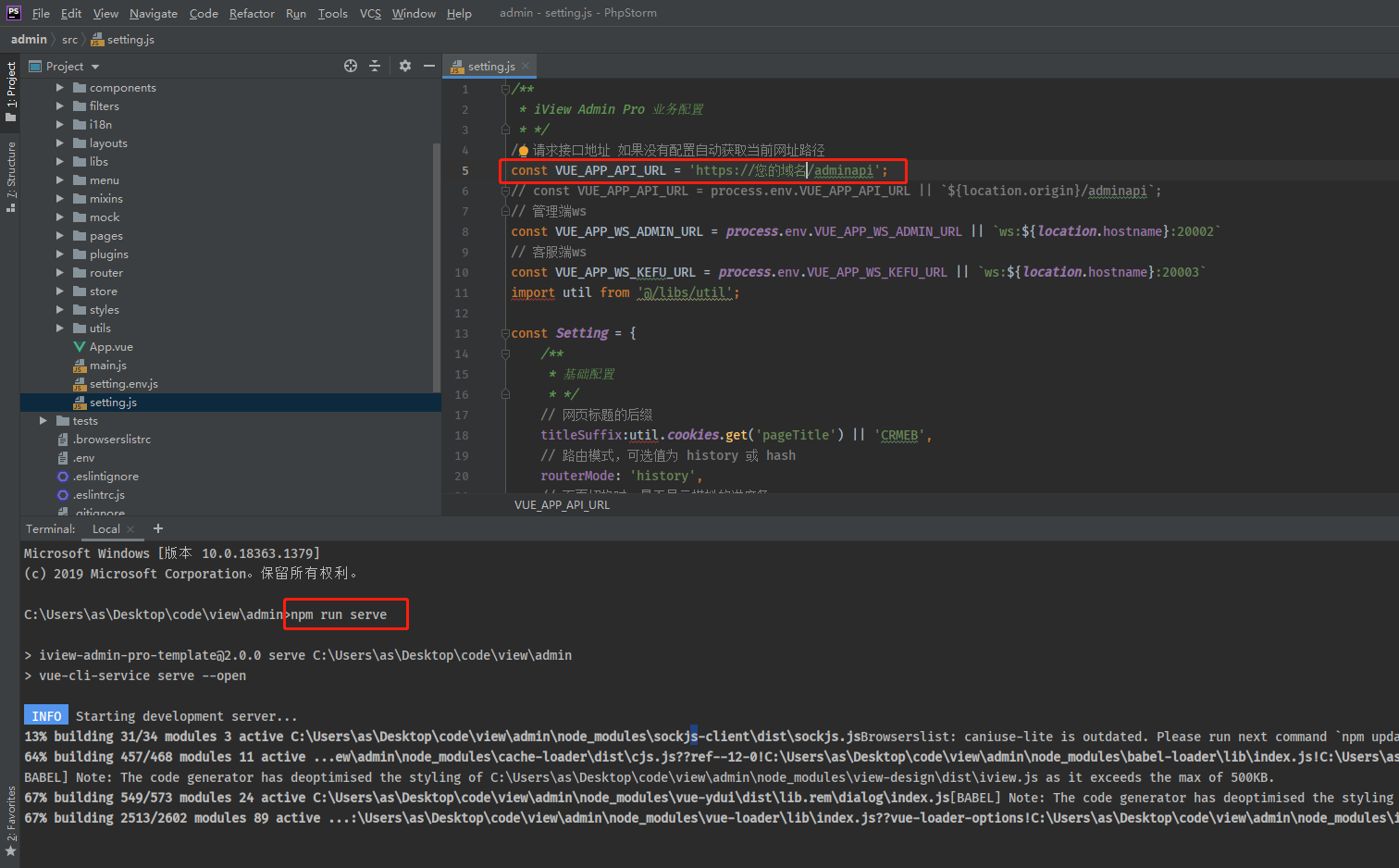The width and height of the screenshot is (1399, 868).
Task: Click the JS file icon beside main.js
Action: (80, 366)
